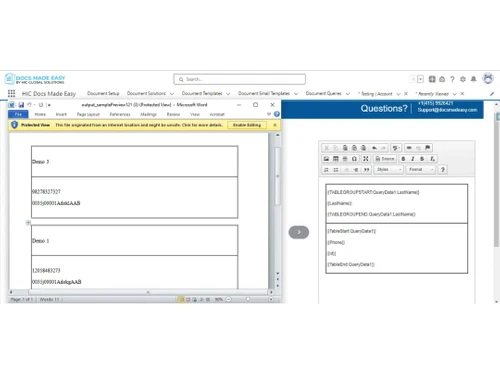Open the File tab in Word
This screenshot has height=375, width=500.
[18, 114]
